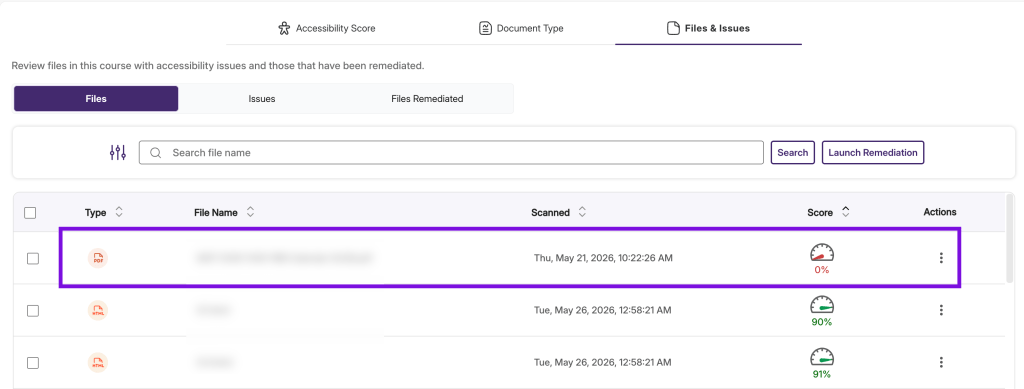The height and width of the screenshot is (389, 1024).
Task: Click the 0% score text
Action: pyautogui.click(x=822, y=270)
